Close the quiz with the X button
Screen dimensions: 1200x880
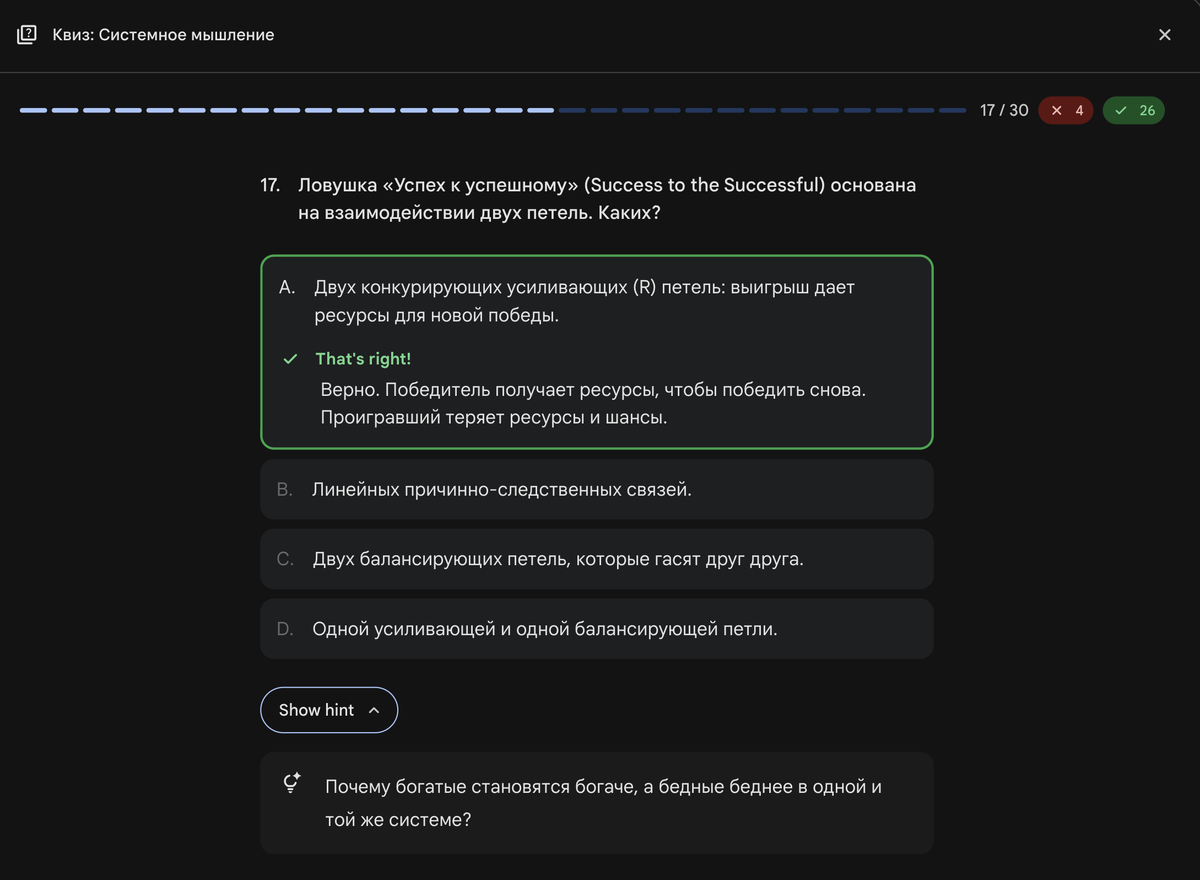(x=1164, y=34)
